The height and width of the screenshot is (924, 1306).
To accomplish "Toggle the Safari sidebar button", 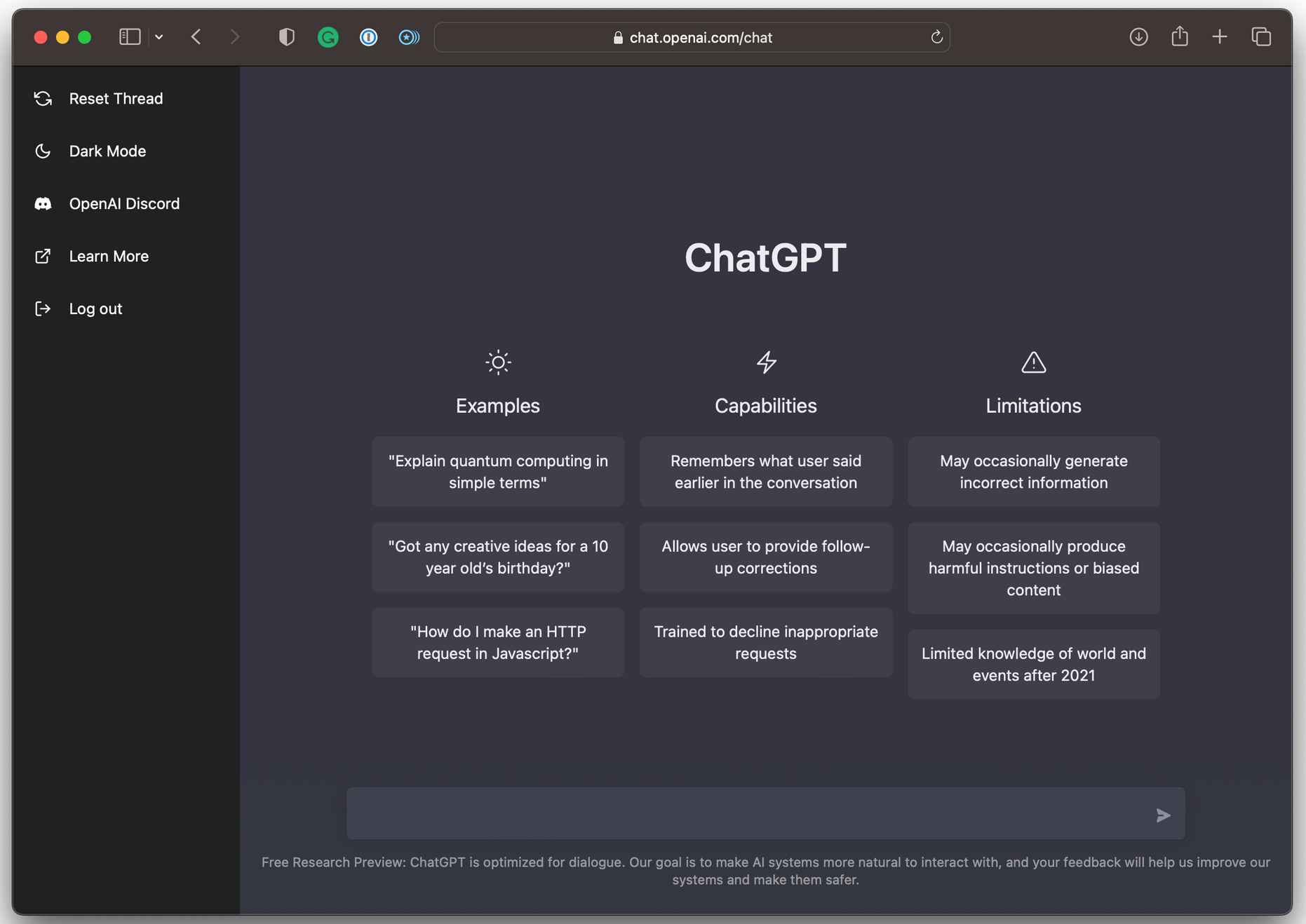I will tap(130, 37).
